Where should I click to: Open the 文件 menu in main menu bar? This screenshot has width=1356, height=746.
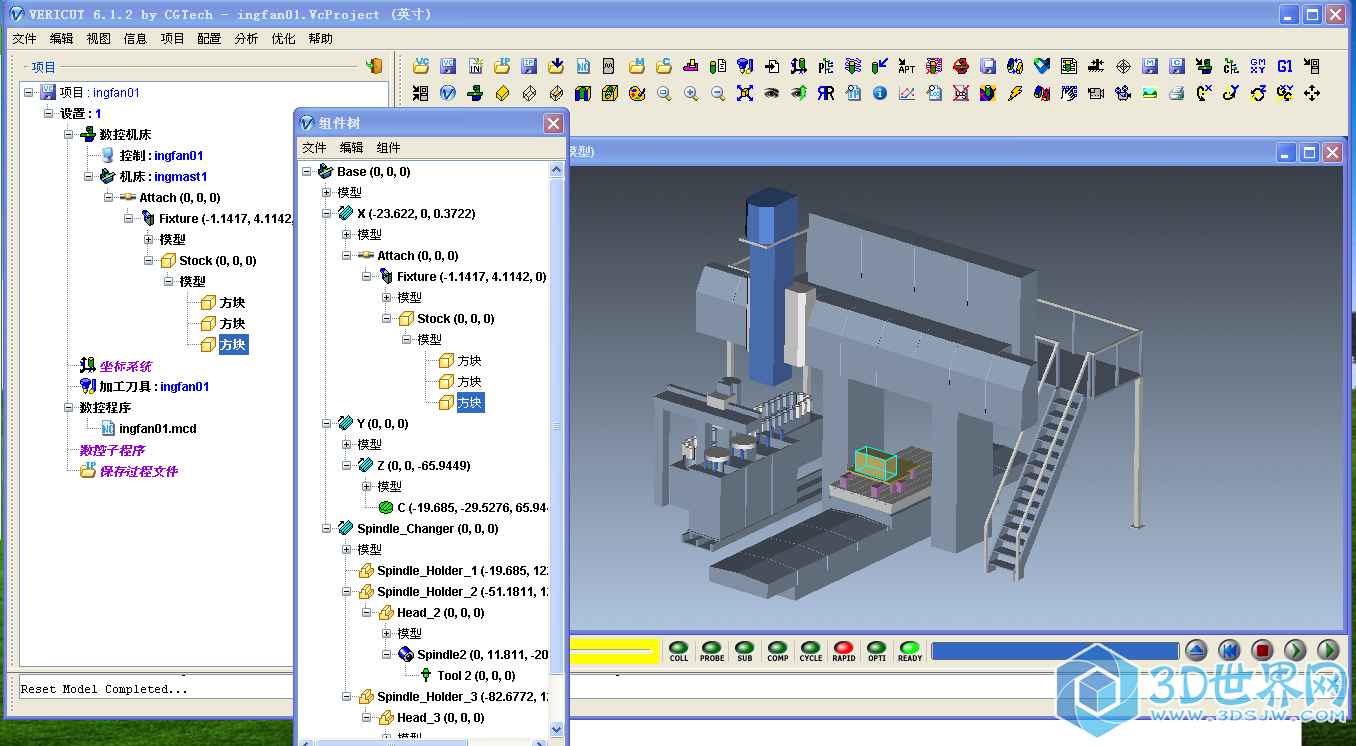coord(24,39)
